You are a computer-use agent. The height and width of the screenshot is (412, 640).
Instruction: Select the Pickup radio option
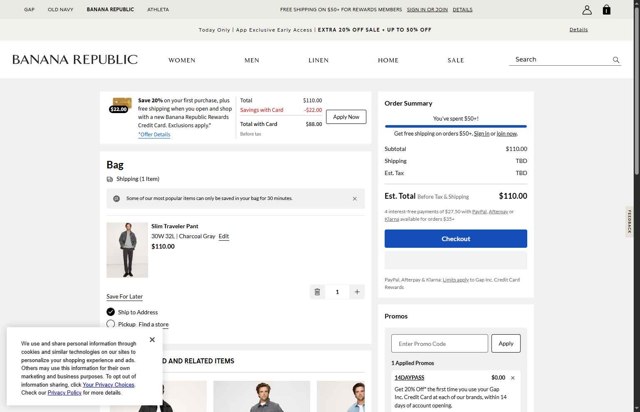click(x=111, y=324)
